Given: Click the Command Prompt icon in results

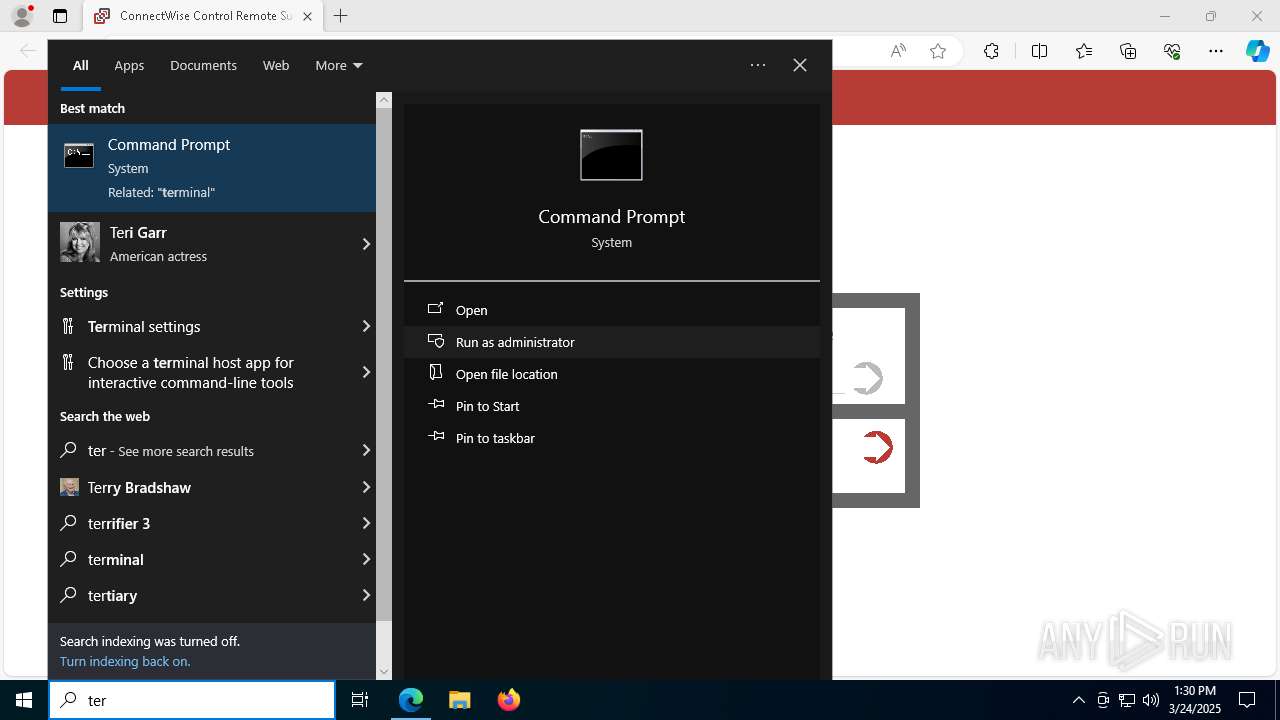Looking at the screenshot, I should tap(79, 155).
